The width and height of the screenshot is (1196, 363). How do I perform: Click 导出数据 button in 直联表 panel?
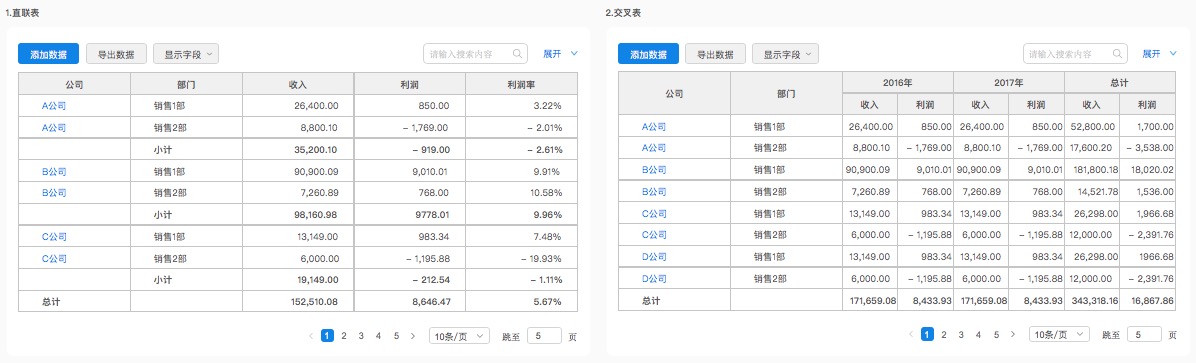click(116, 54)
